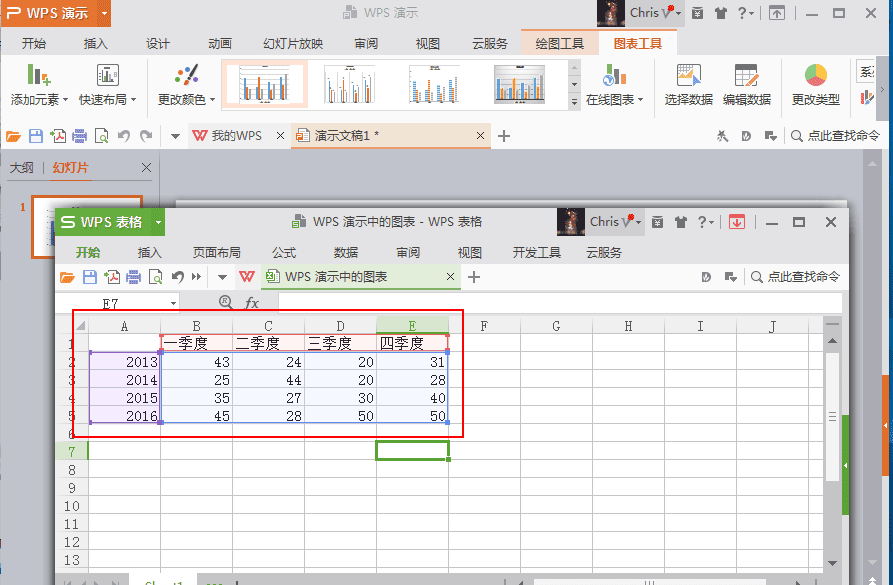Select cell containing 2014
893x585 pixels.
124,379
